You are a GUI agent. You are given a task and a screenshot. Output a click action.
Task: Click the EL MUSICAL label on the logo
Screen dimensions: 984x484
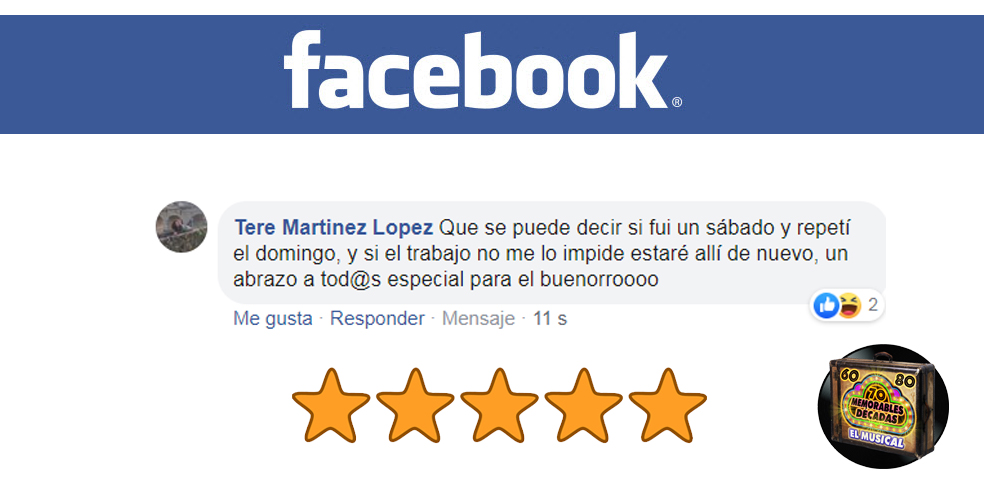pos(877,439)
